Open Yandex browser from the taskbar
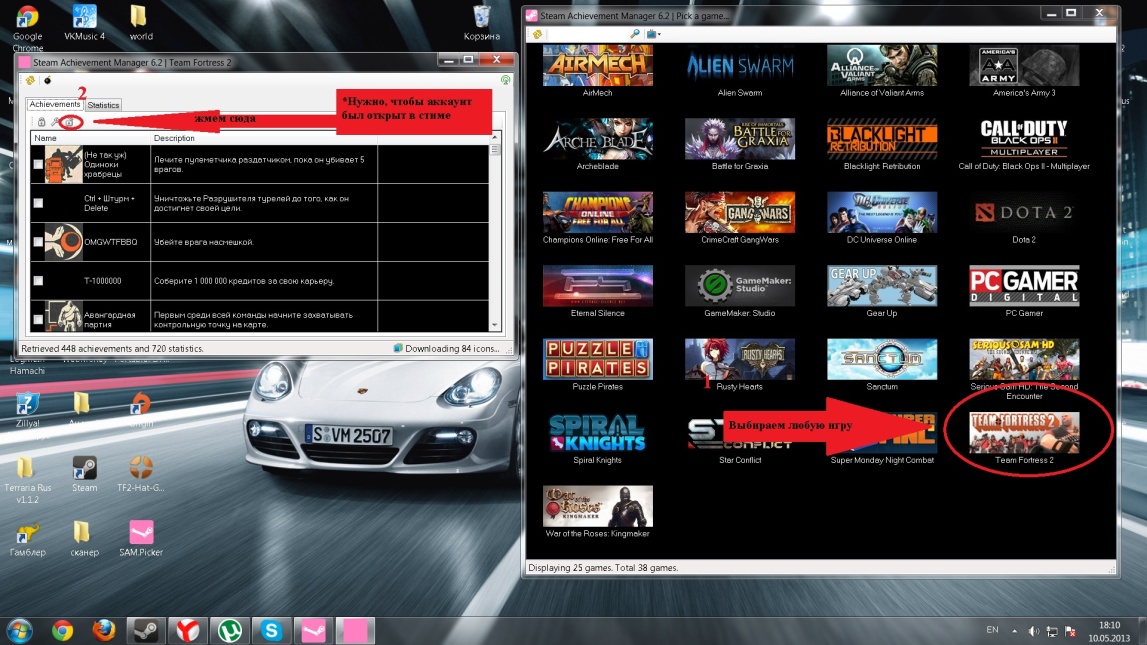The height and width of the screenshot is (645, 1147). [188, 630]
